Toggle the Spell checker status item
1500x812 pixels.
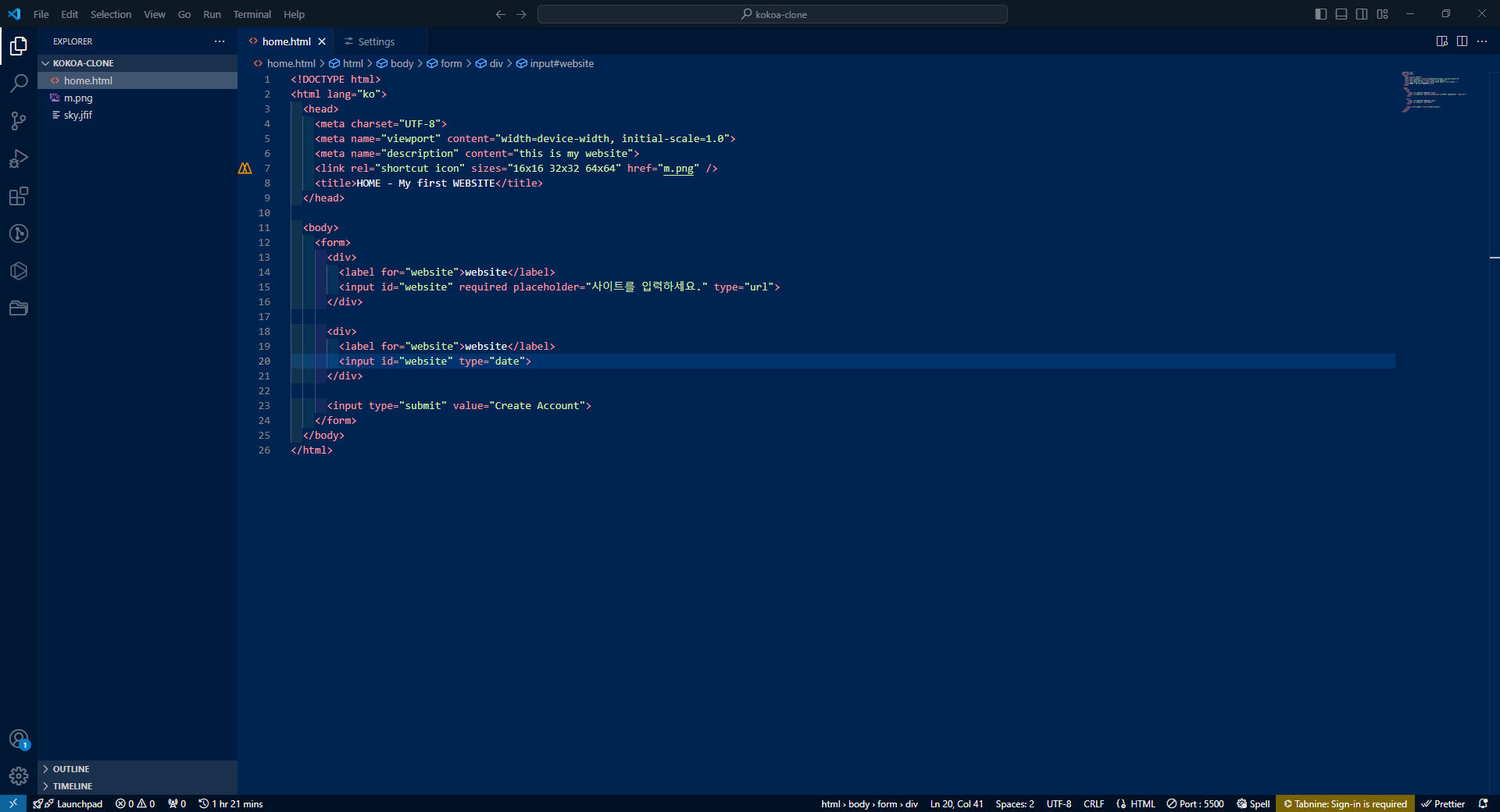tap(1253, 803)
